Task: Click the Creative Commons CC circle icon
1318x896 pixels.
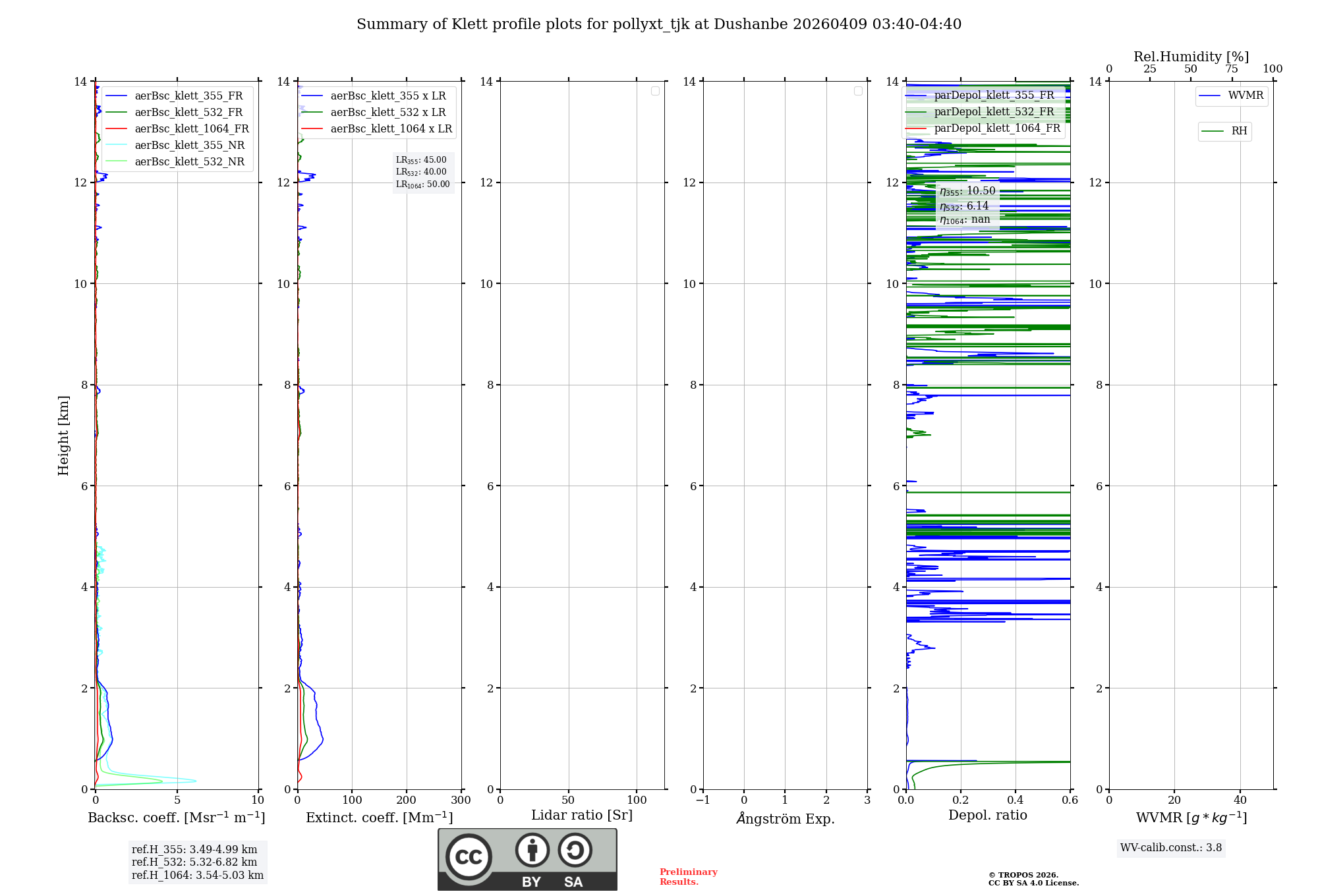Action: tap(469, 857)
